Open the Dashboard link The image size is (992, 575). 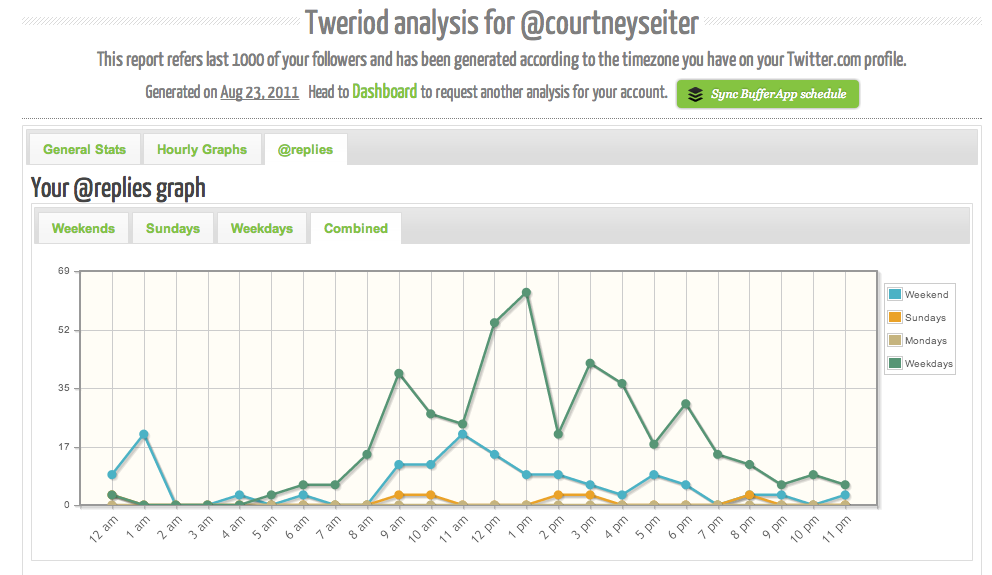384,92
